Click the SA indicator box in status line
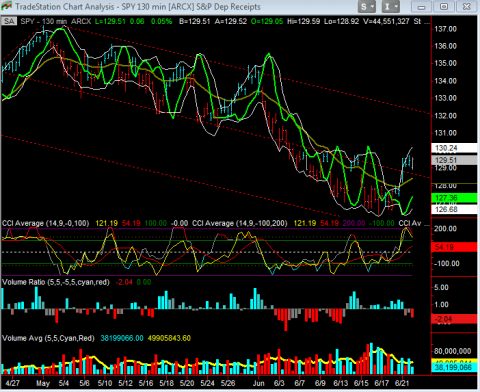 click(9, 21)
